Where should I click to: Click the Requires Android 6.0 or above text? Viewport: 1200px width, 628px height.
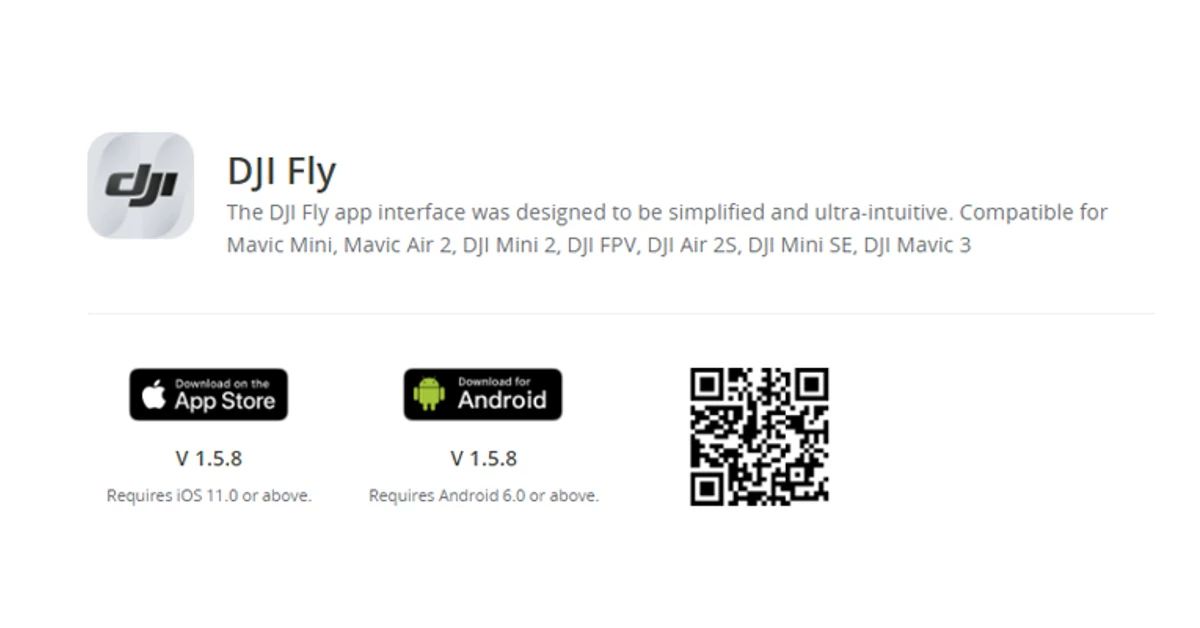click(x=484, y=495)
